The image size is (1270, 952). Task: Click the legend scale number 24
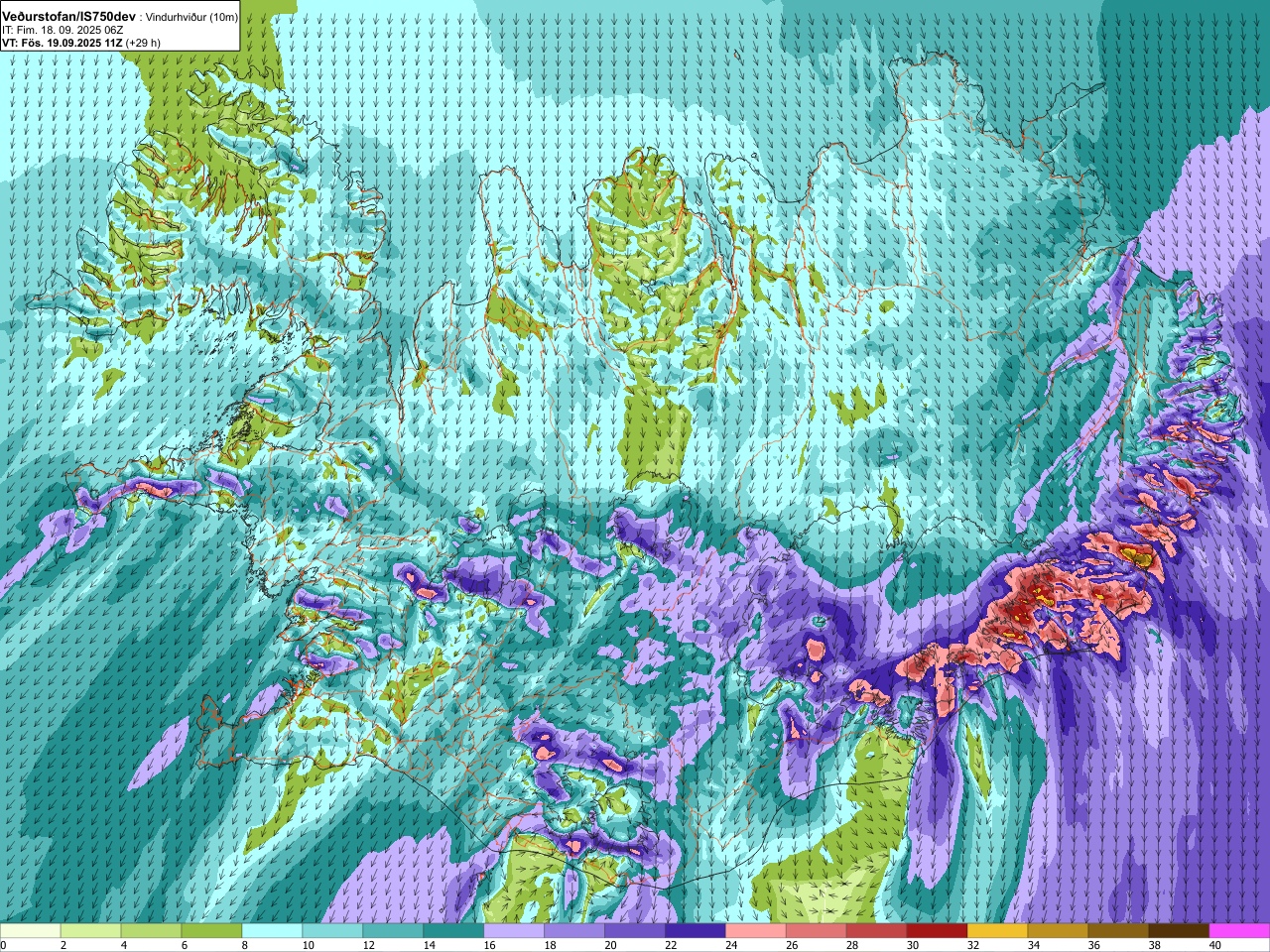(732, 945)
